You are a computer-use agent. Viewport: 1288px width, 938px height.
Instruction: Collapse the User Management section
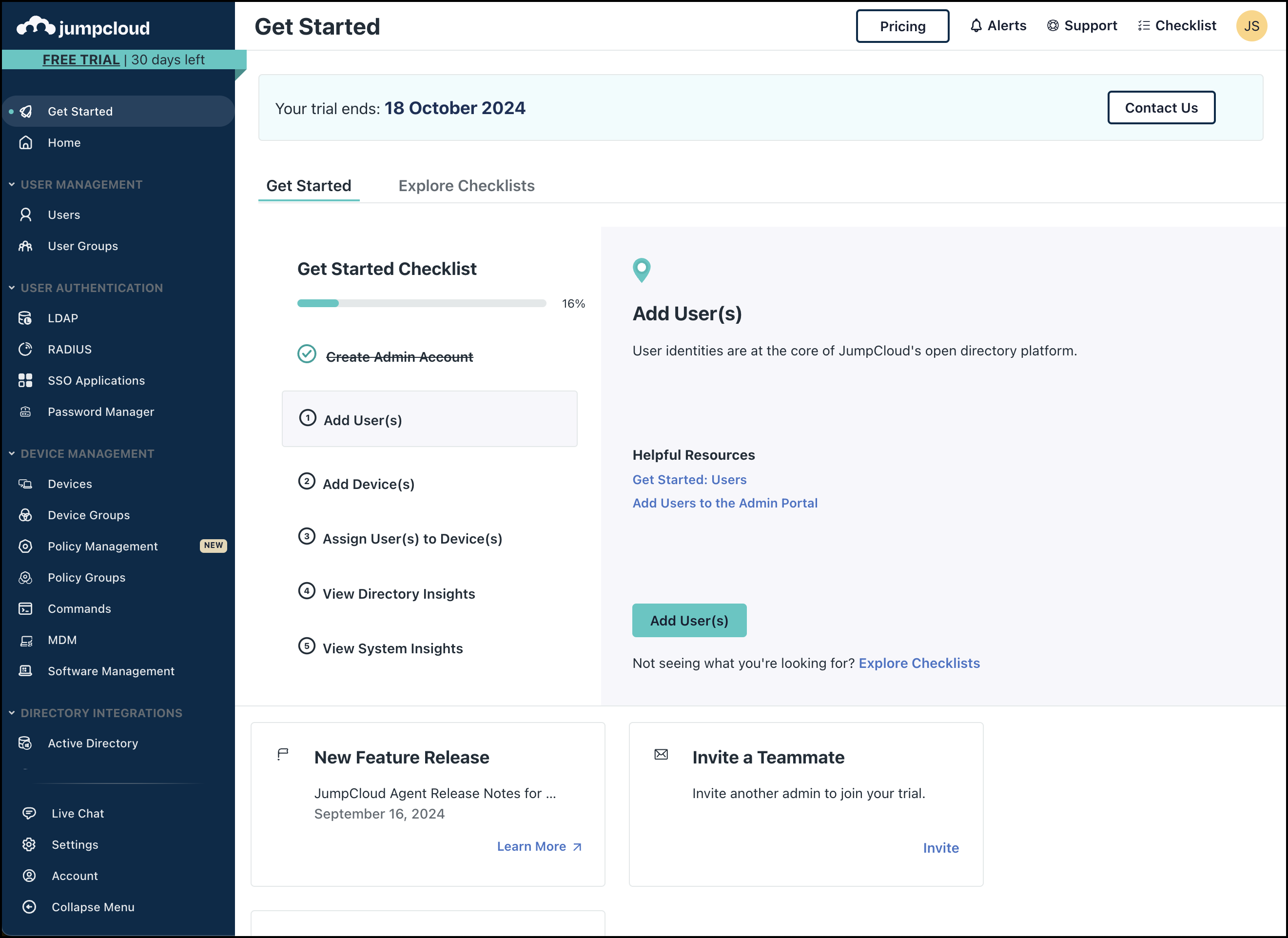click(x=11, y=185)
